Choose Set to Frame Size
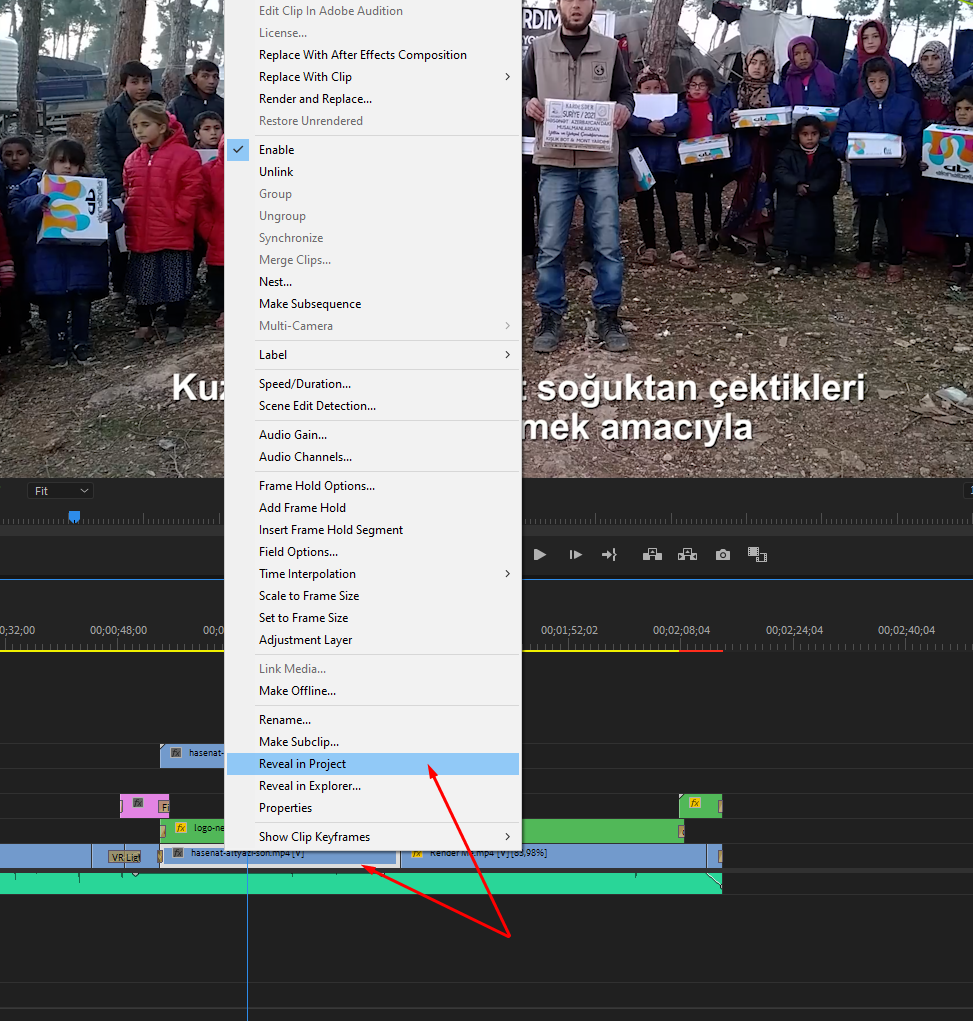 373,618
